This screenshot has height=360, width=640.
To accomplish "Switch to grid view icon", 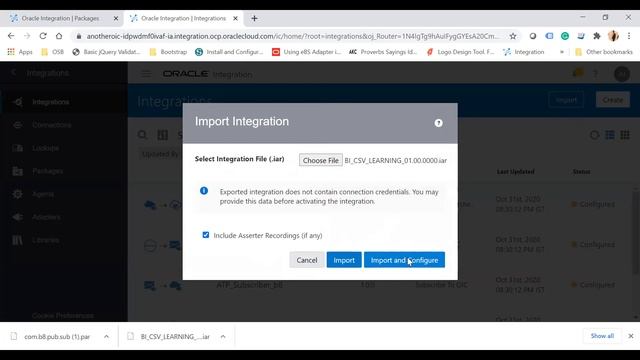I will (x=625, y=135).
